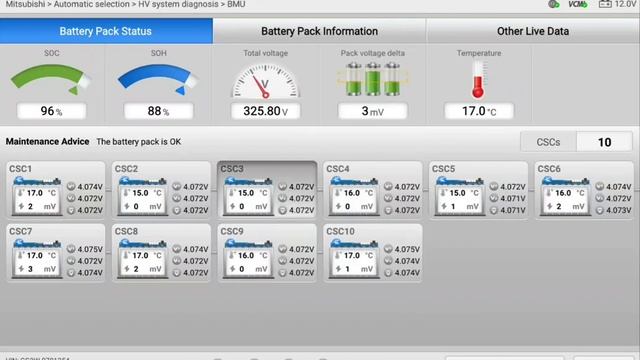Viewport: 640px width, 360px height.
Task: Click the Temperature thermometer icon
Action: (478, 80)
